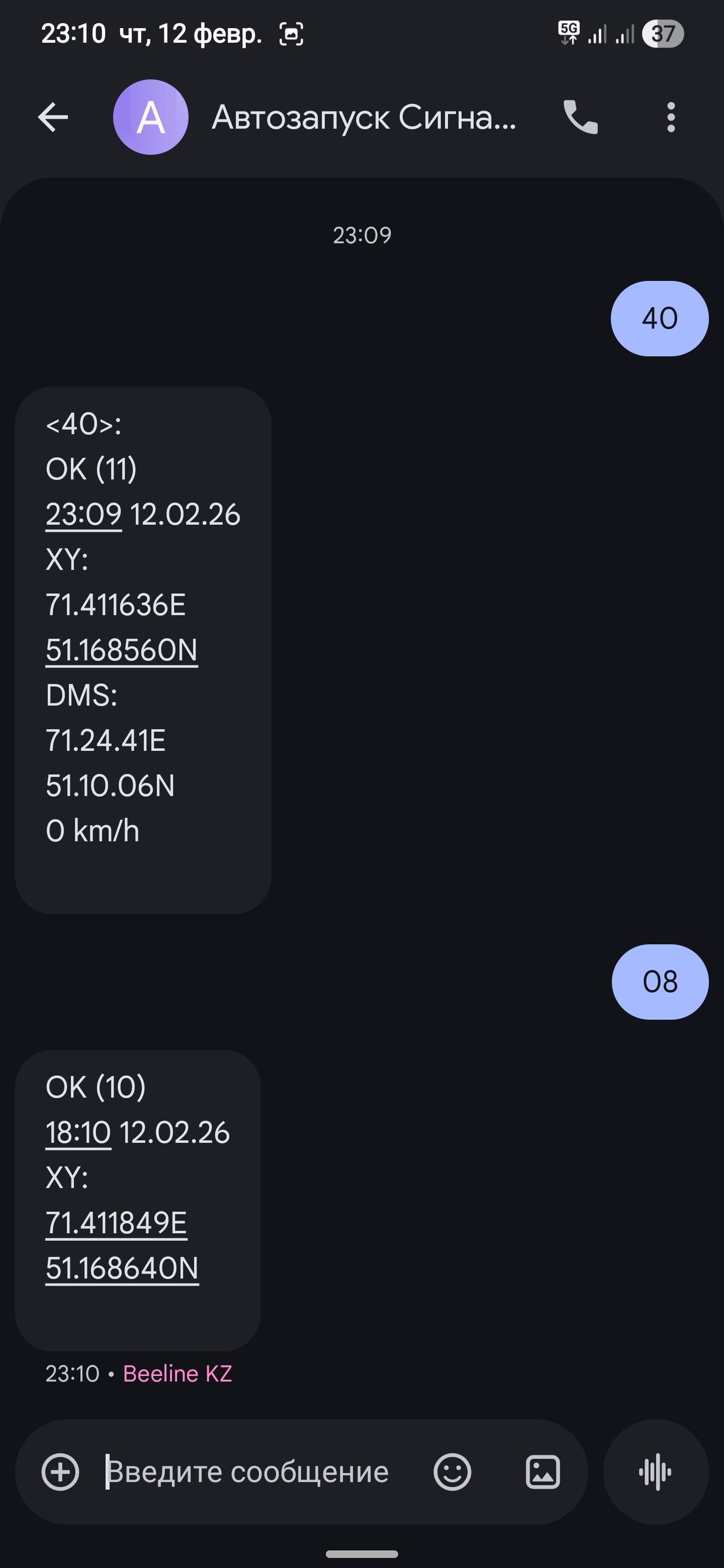This screenshot has width=724, height=1568.
Task: Record a voice message
Action: click(655, 1472)
